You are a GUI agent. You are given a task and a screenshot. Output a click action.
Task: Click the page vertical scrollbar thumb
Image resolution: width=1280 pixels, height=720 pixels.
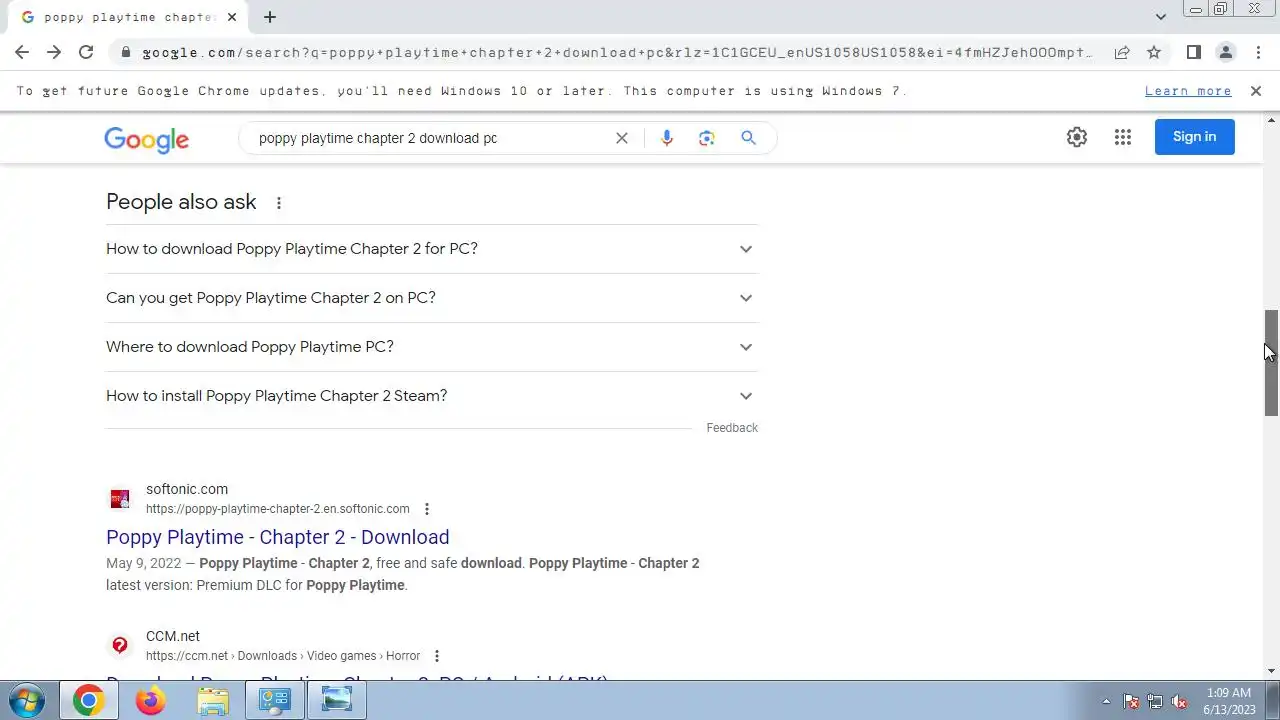click(1271, 362)
